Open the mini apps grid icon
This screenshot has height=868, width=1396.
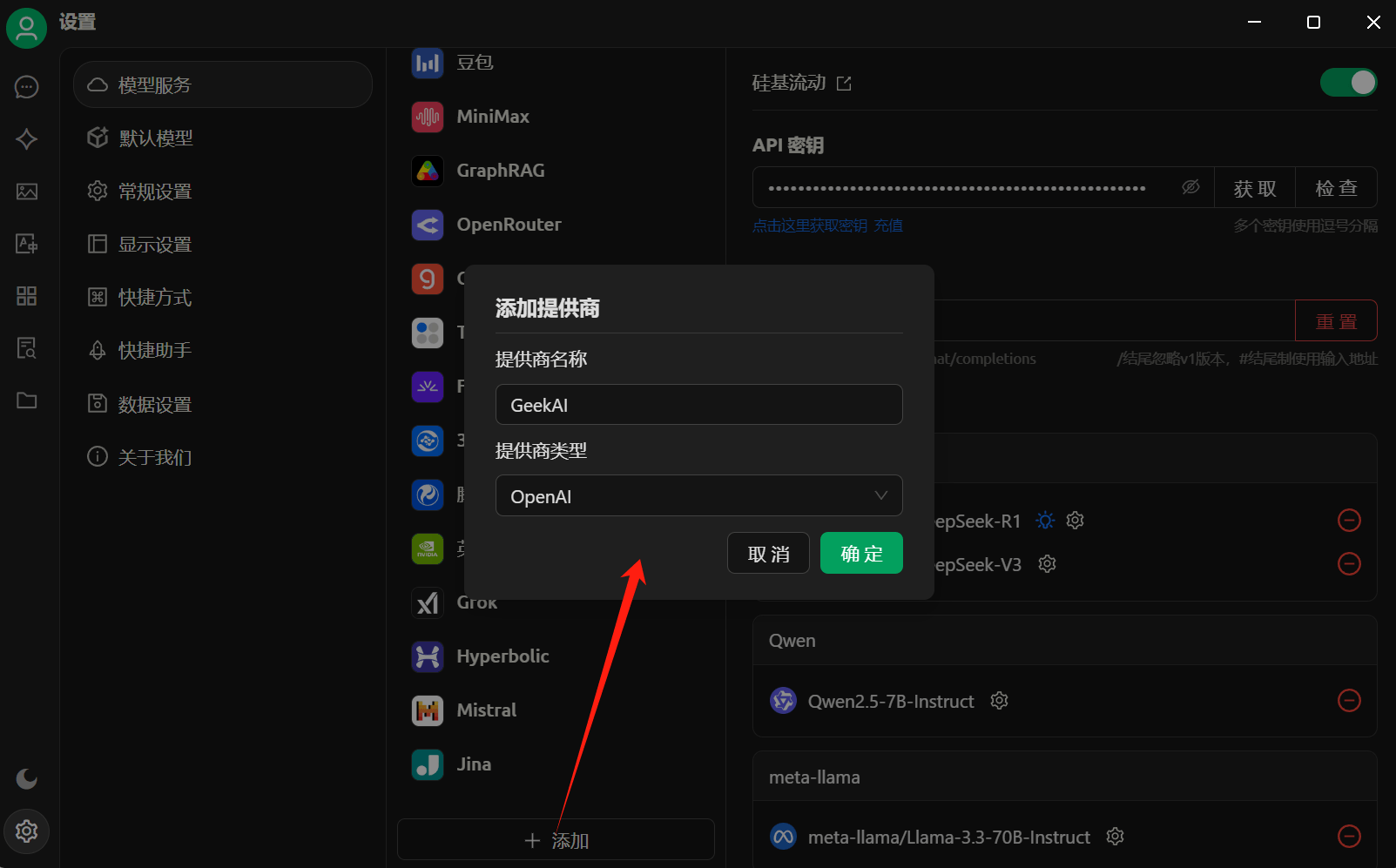coord(27,296)
